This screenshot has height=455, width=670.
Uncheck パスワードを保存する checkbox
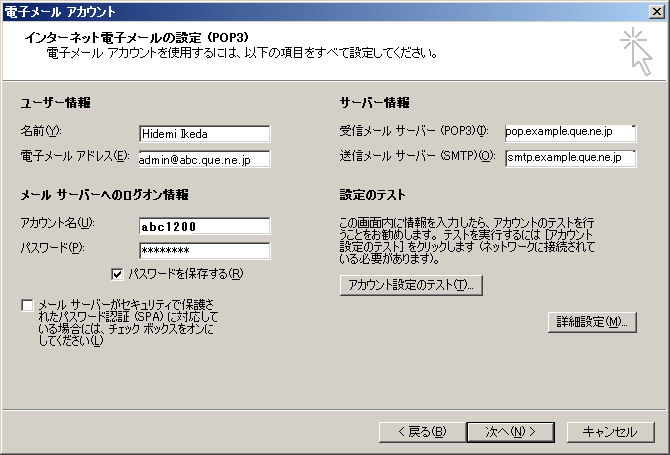117,274
